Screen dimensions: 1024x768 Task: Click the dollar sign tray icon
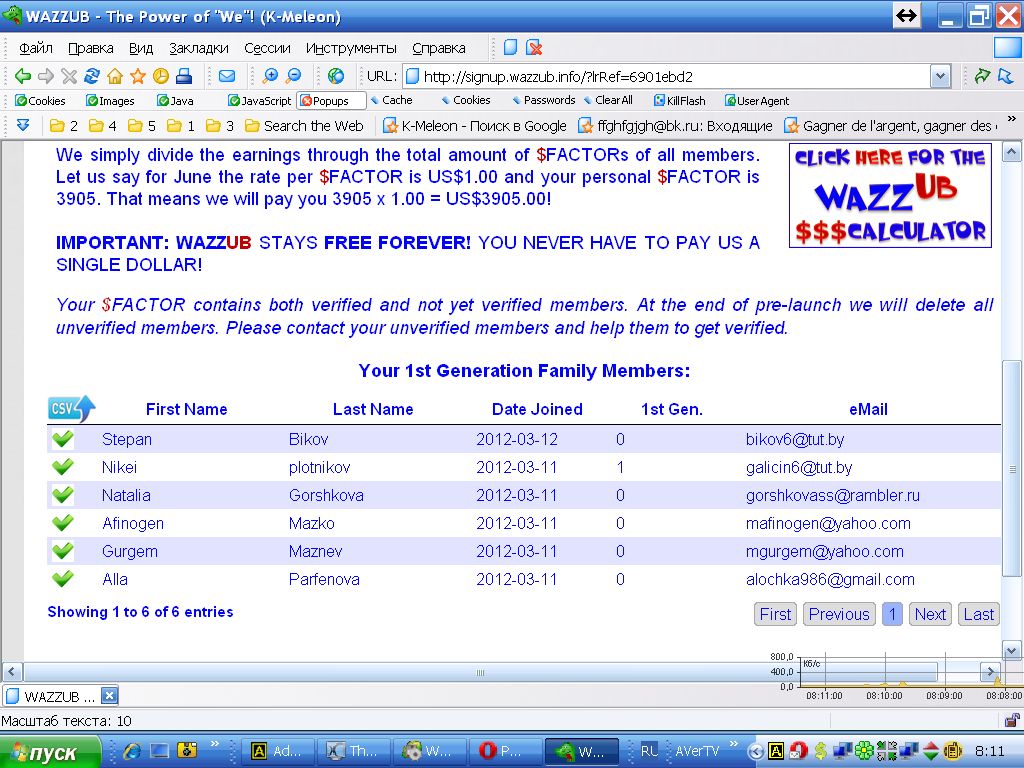(x=821, y=751)
